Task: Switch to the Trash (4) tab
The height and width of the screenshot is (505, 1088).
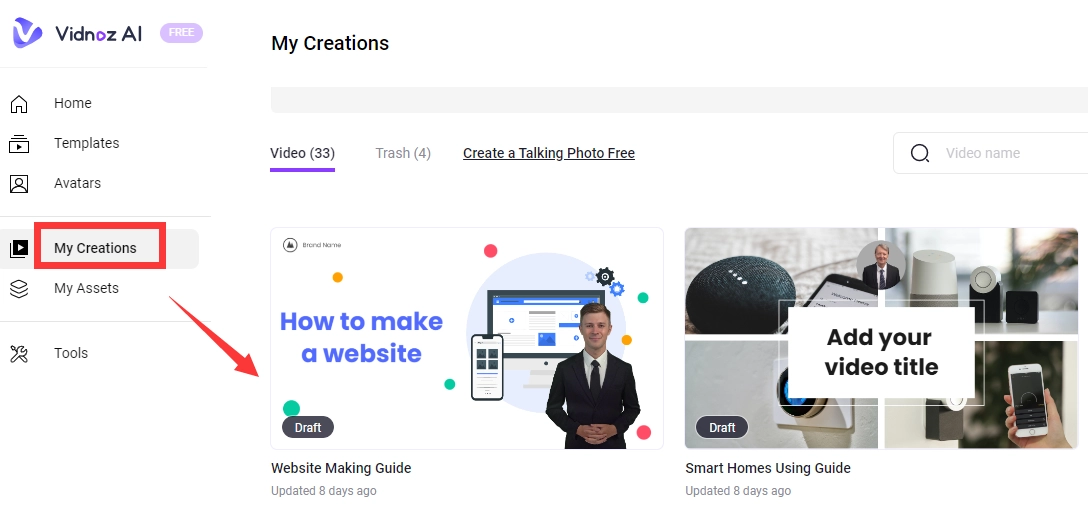Action: point(403,153)
